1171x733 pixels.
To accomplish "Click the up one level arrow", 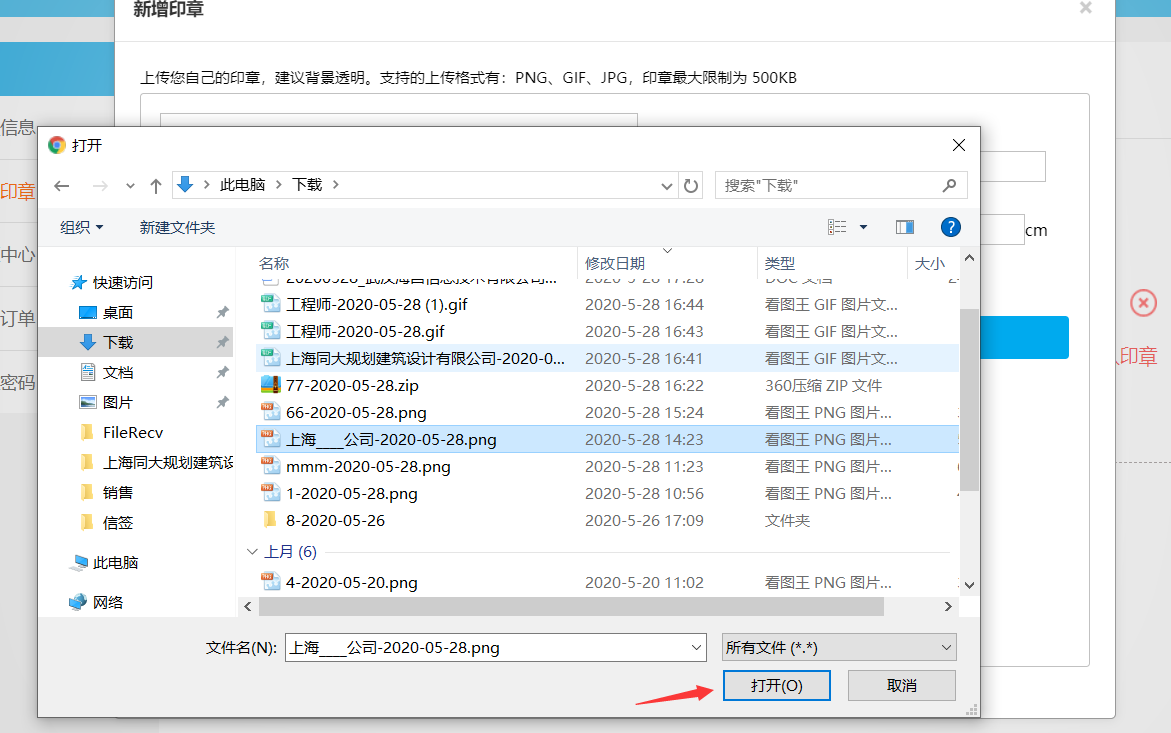I will 156,186.
